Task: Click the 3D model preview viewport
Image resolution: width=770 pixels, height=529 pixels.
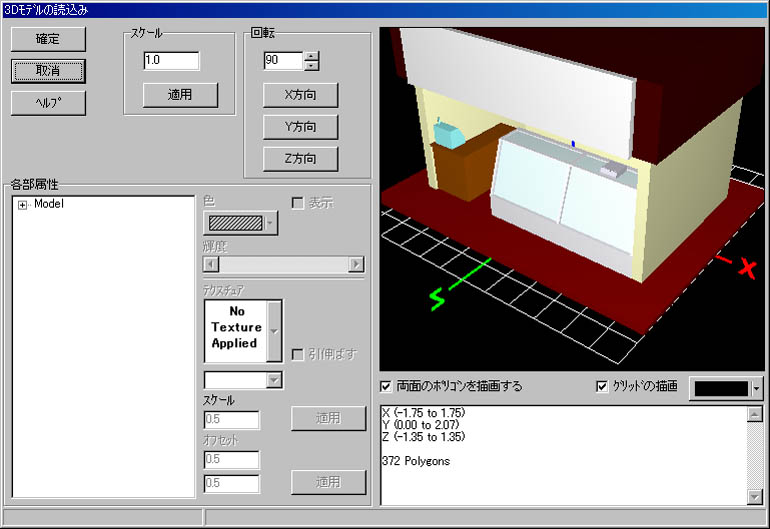Action: point(572,199)
